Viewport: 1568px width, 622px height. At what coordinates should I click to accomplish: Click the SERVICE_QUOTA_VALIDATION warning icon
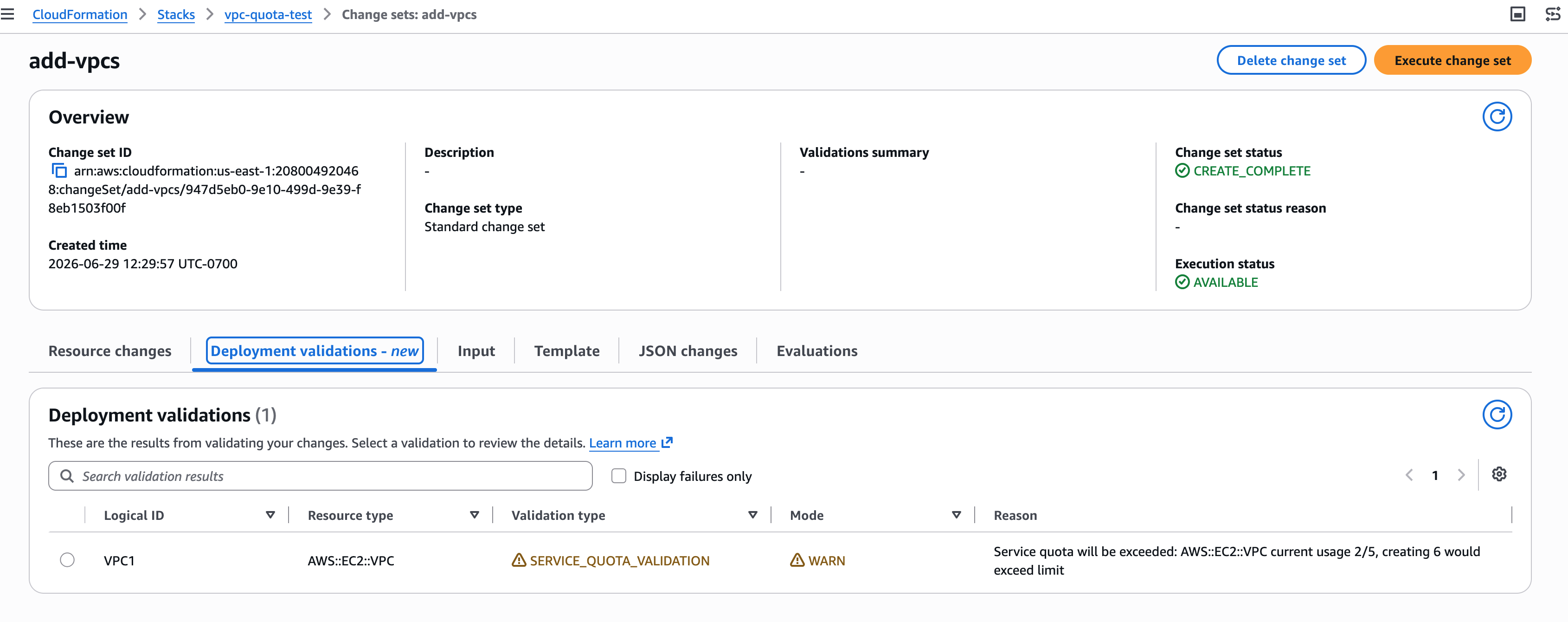pyautogui.click(x=518, y=560)
